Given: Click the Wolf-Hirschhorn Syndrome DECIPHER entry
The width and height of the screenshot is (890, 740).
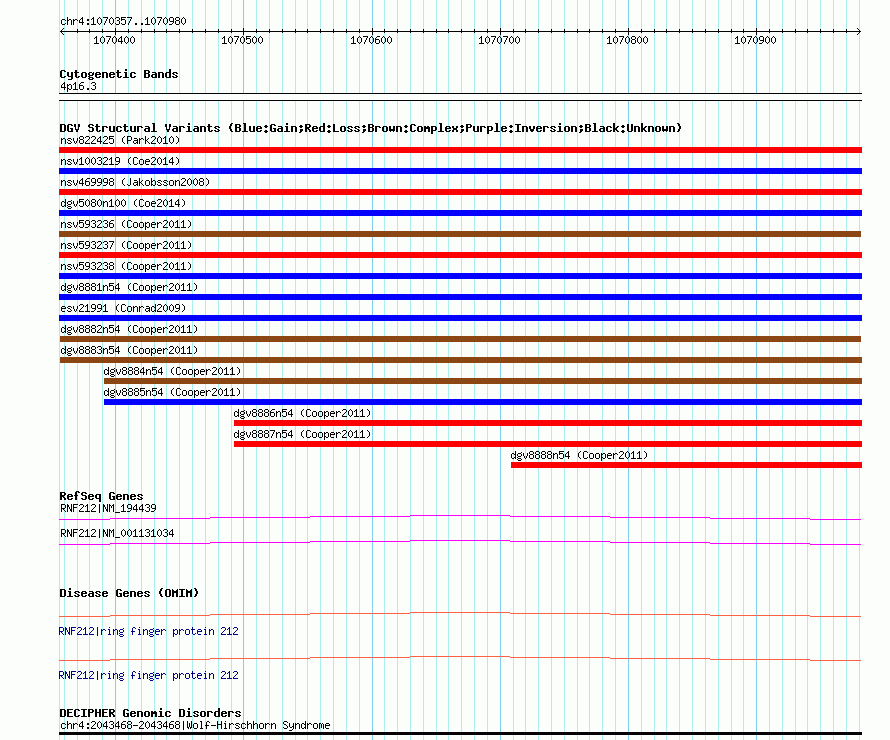Looking at the screenshot, I should [195, 725].
